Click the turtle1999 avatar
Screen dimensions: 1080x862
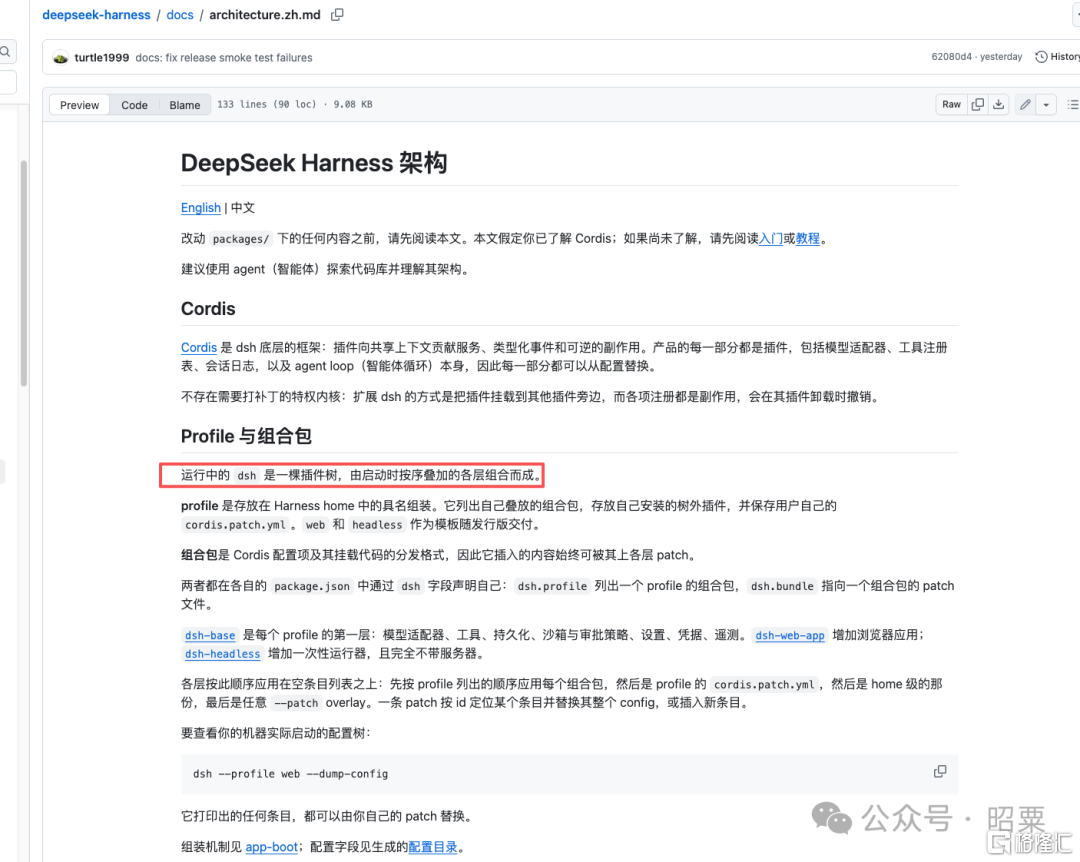(x=61, y=57)
